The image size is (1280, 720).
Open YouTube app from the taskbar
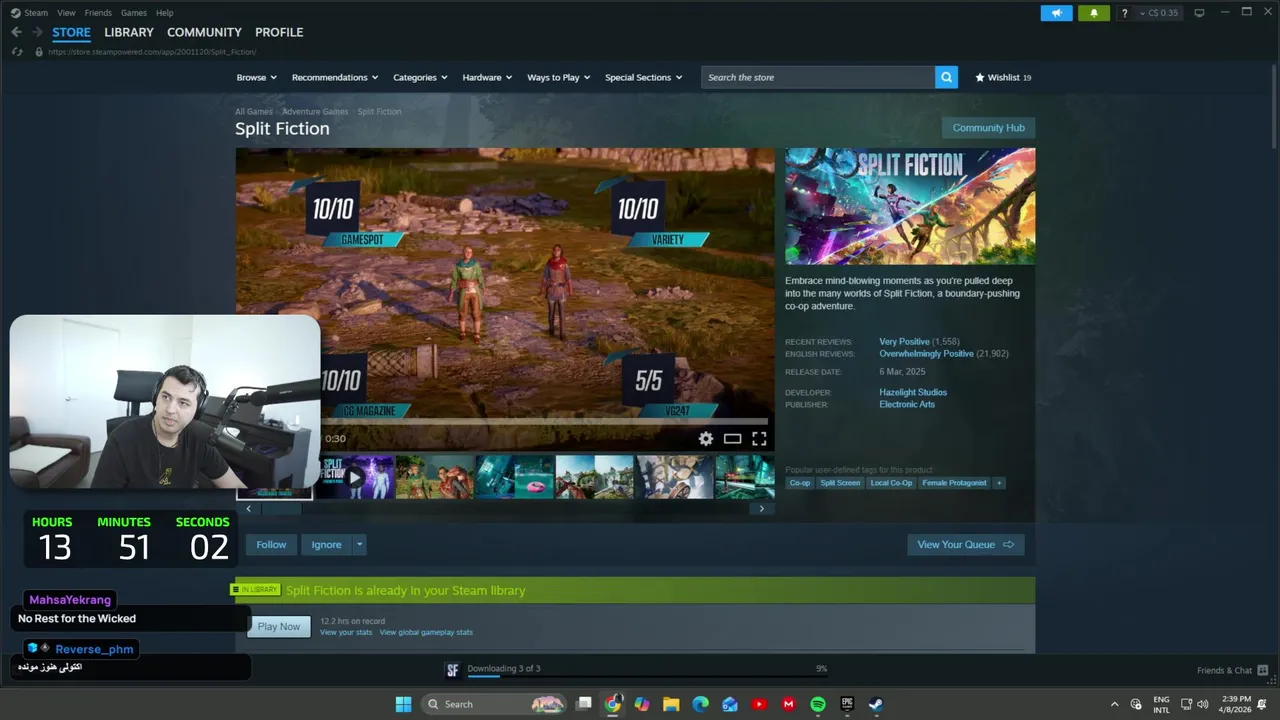759,704
